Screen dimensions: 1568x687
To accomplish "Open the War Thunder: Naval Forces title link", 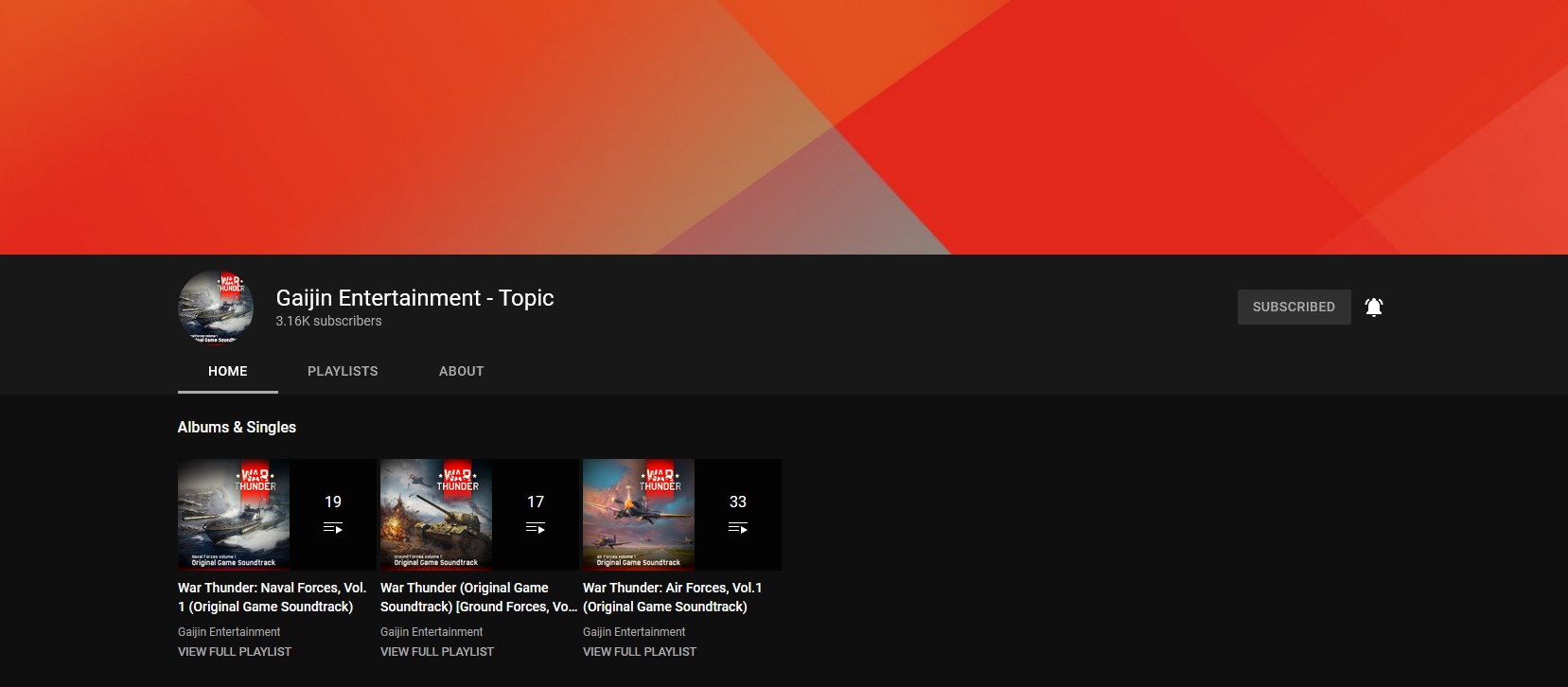I will tap(273, 597).
